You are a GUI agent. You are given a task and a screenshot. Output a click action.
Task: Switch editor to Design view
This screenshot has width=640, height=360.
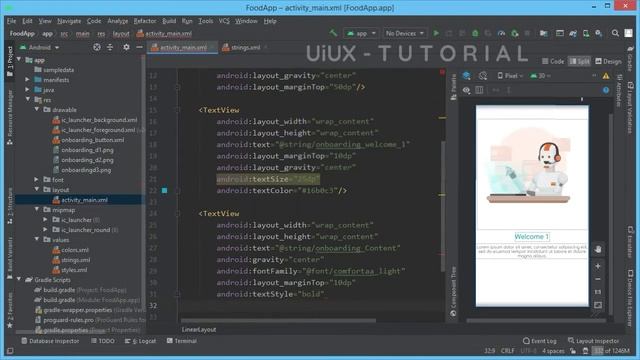coord(608,61)
